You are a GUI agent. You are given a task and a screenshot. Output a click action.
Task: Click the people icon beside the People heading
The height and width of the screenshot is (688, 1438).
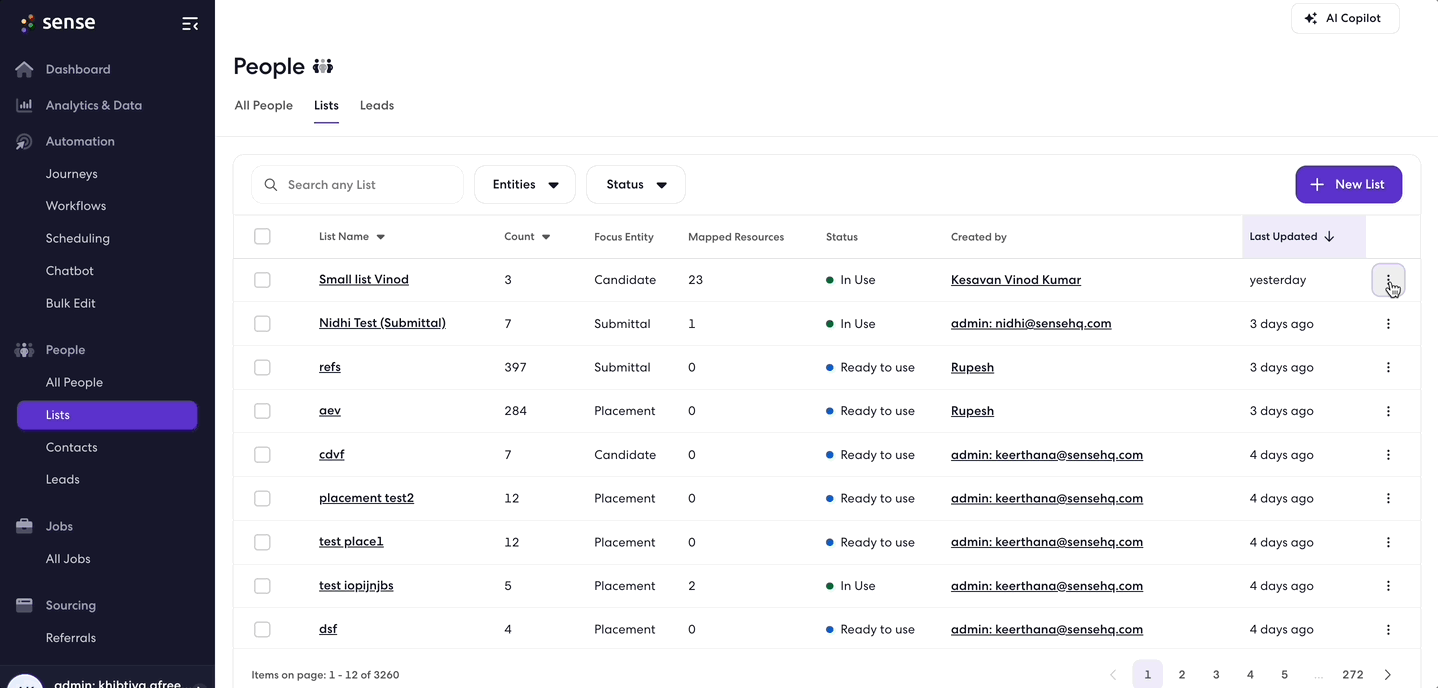pos(323,66)
